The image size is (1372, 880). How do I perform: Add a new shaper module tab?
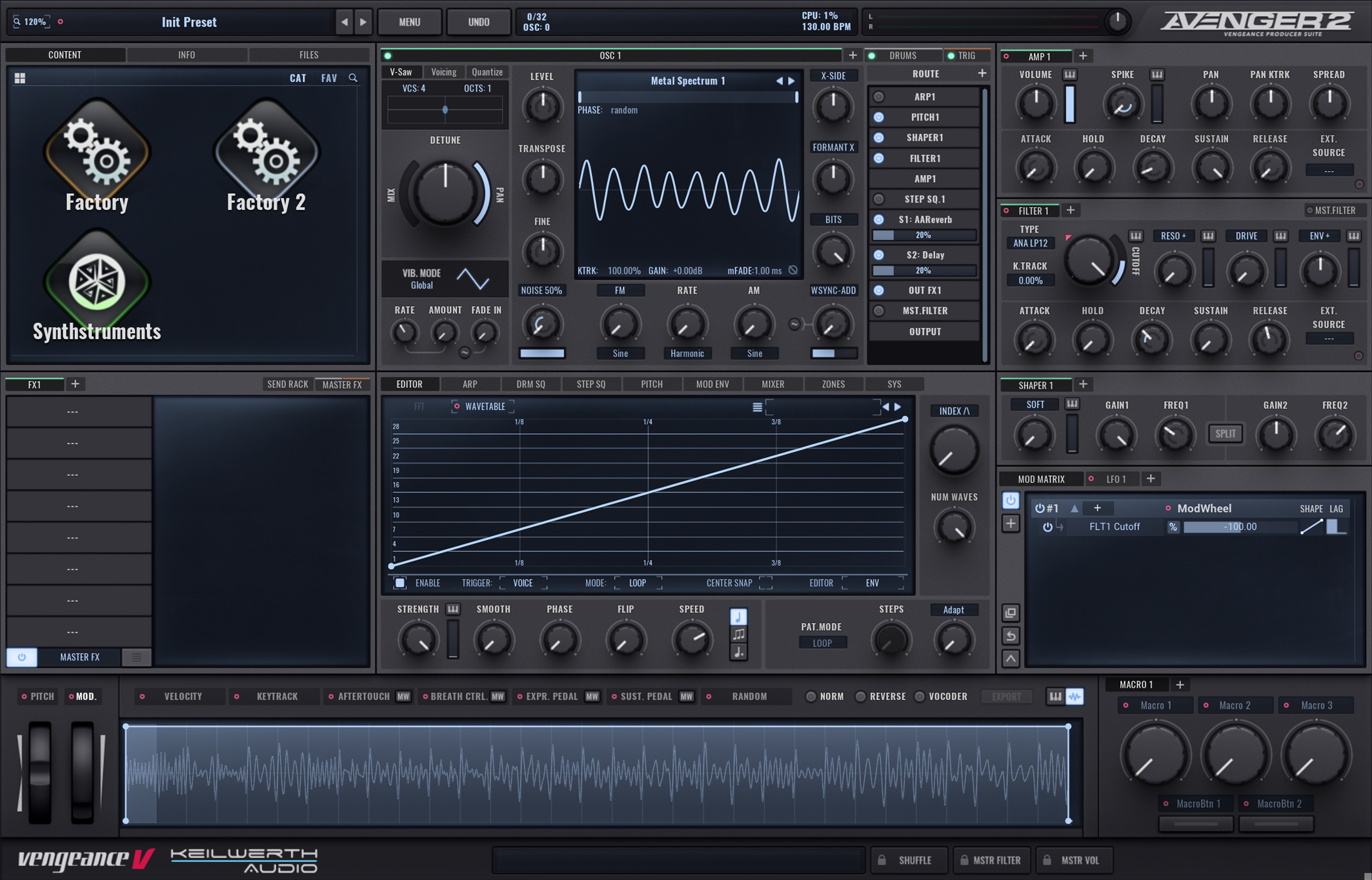click(1083, 384)
